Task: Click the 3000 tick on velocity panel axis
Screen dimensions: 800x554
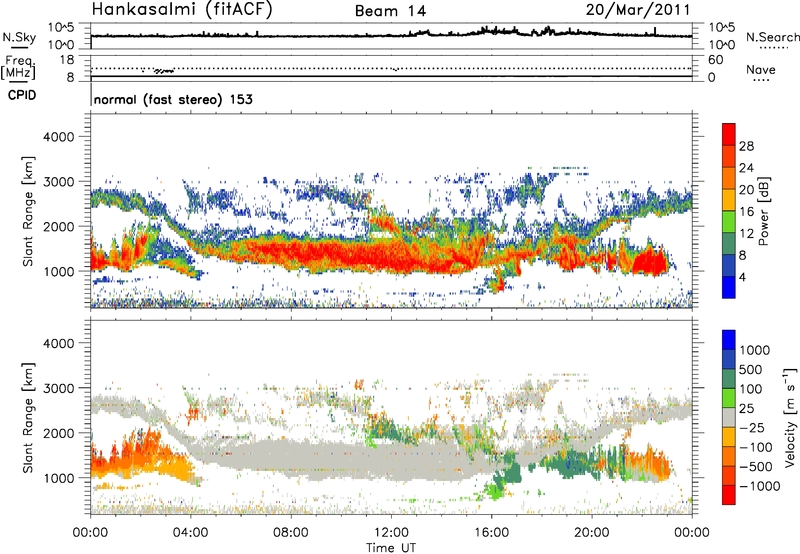Action: 59,388
